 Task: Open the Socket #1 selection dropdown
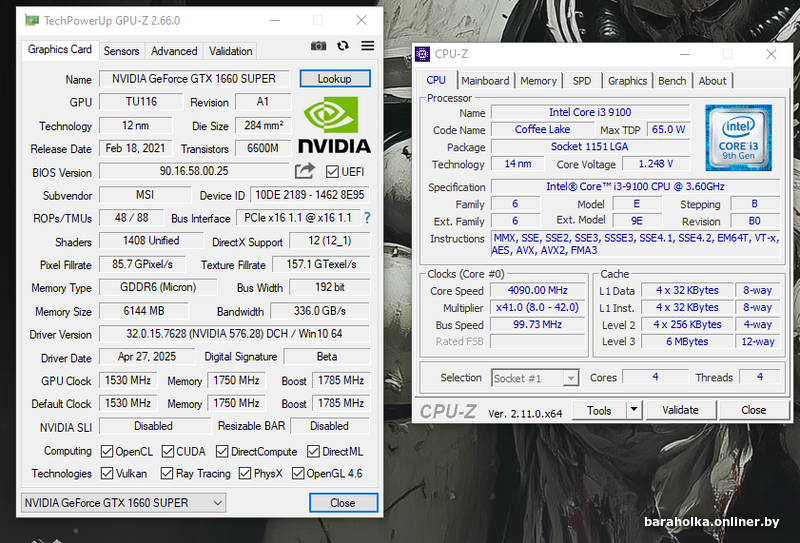pyautogui.click(x=535, y=379)
